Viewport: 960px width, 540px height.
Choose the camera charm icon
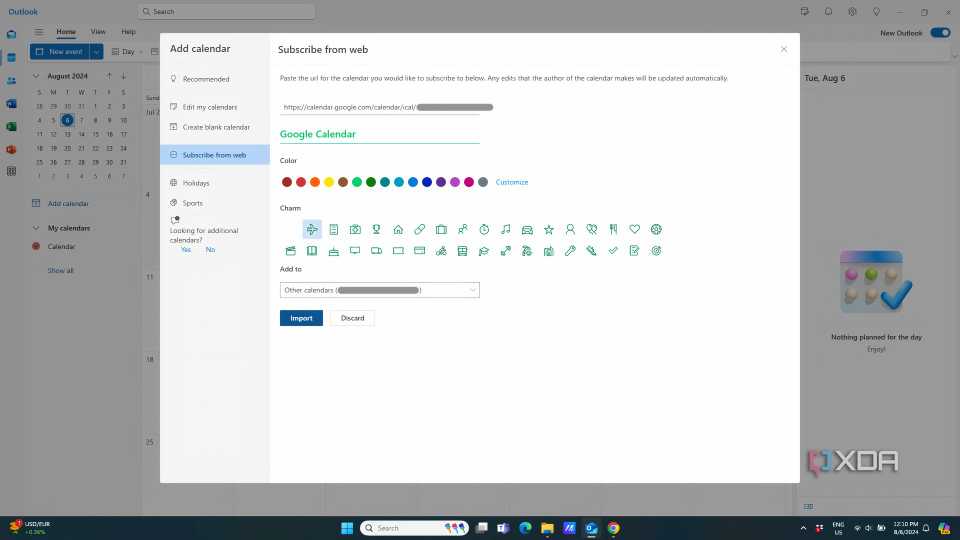(355, 229)
